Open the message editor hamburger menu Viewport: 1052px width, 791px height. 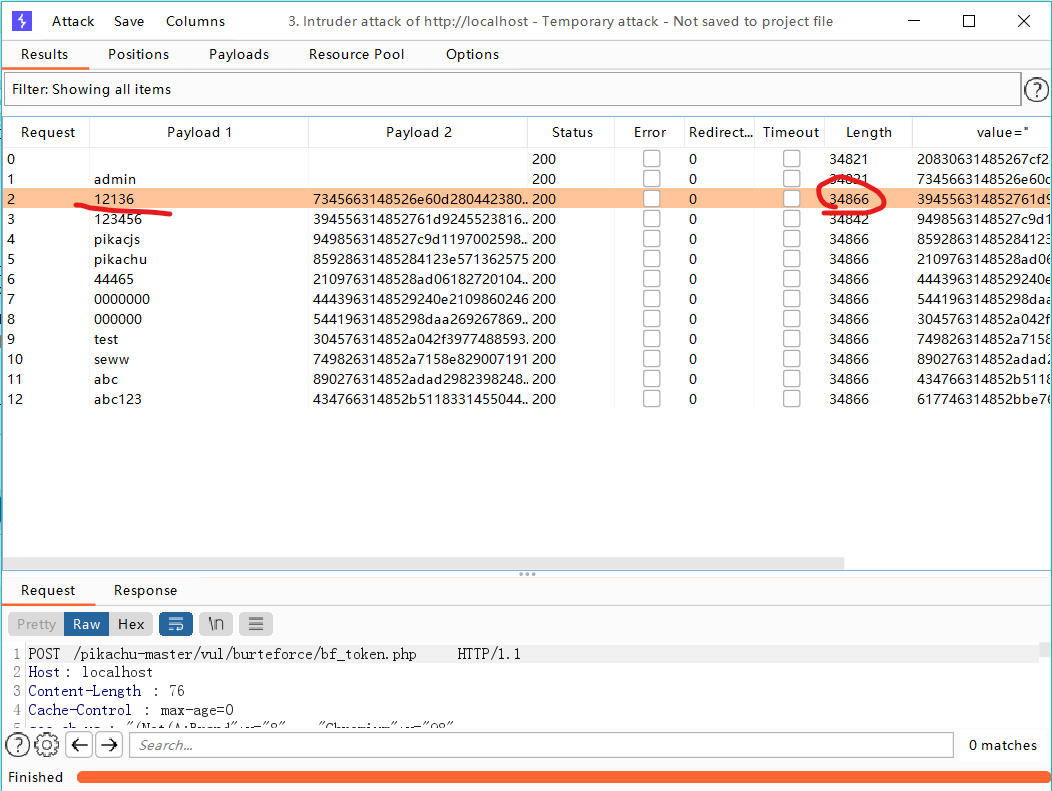point(256,624)
